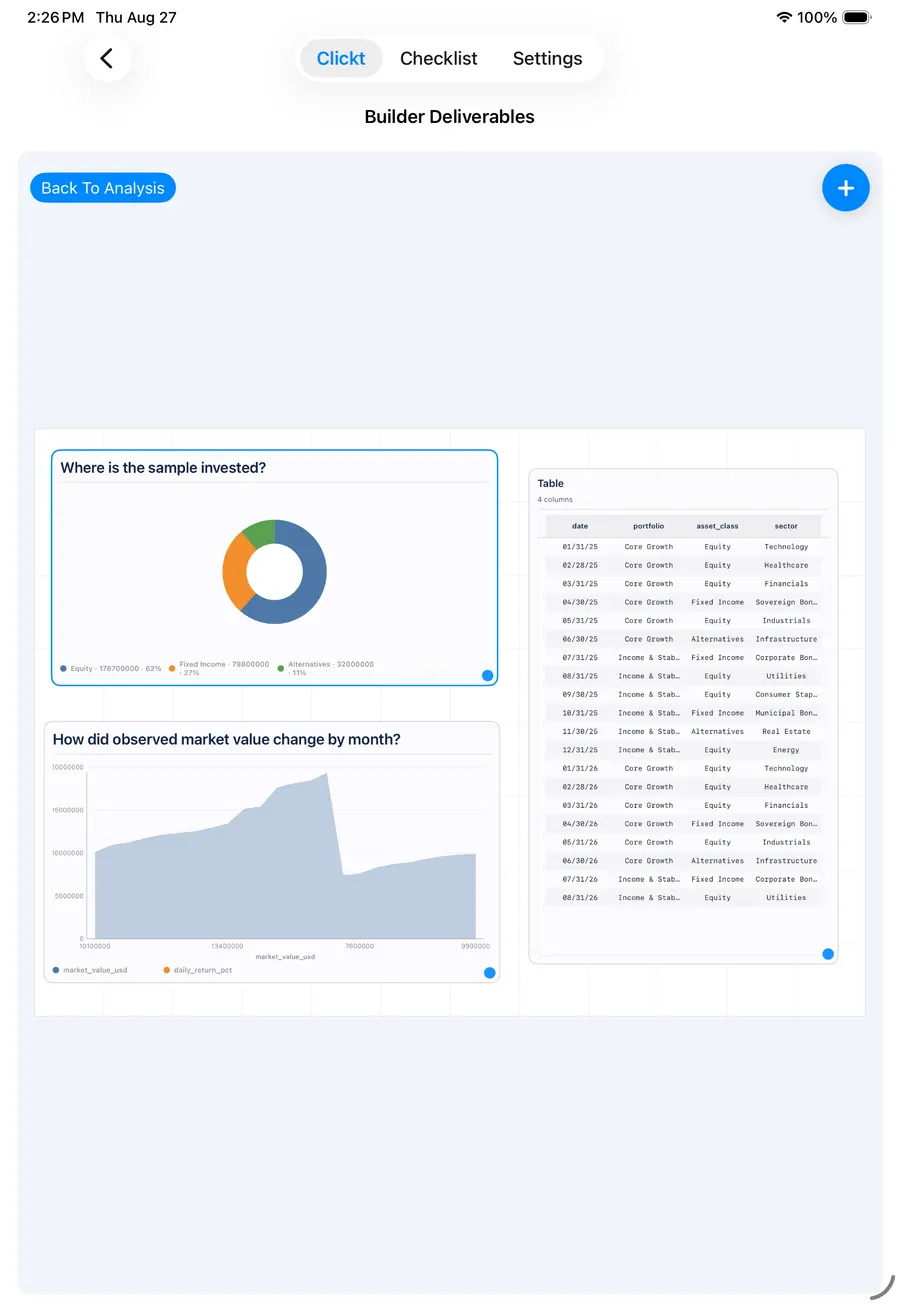
Task: Tap the portfolio column header
Action: coord(648,526)
